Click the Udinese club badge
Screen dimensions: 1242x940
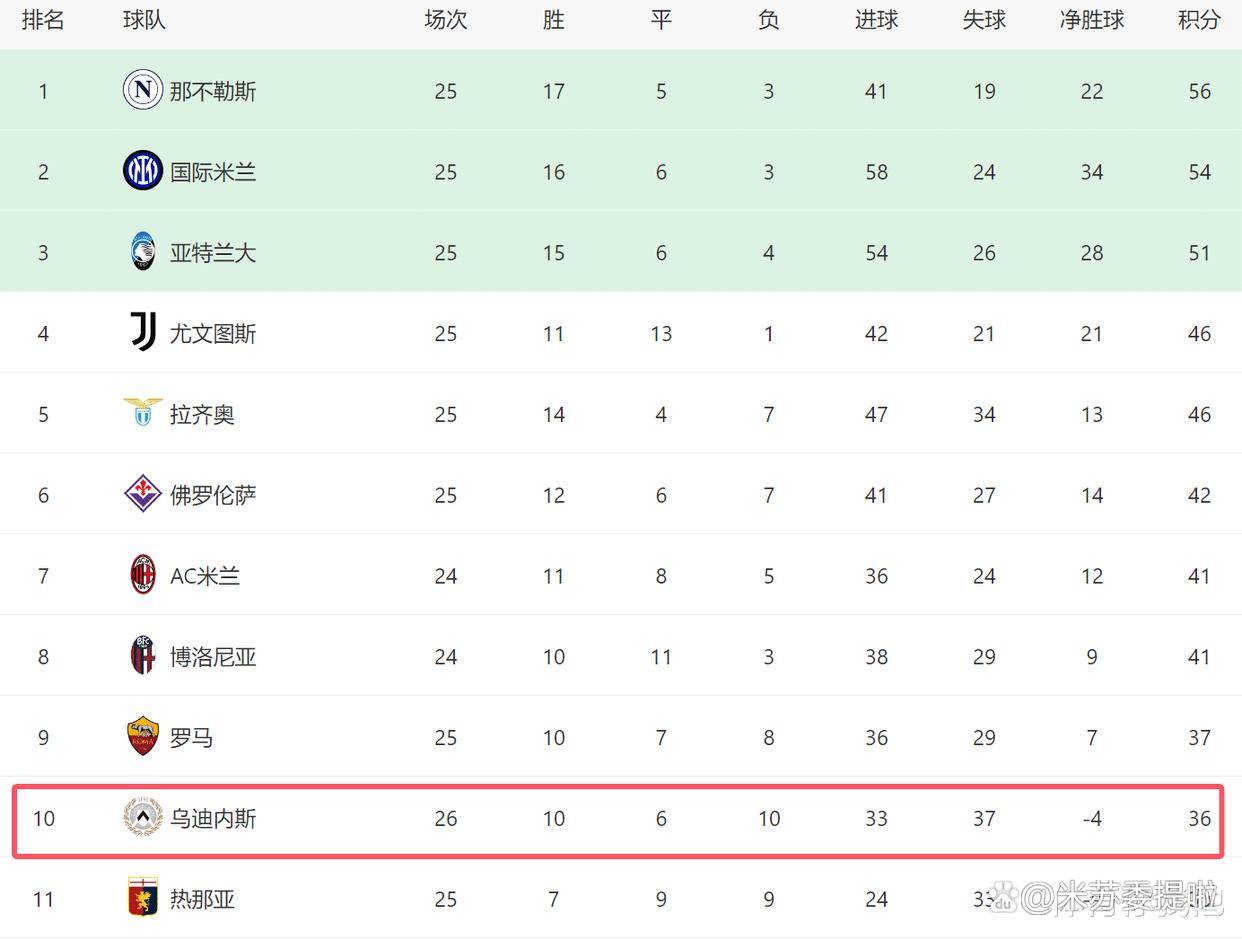pyautogui.click(x=143, y=818)
